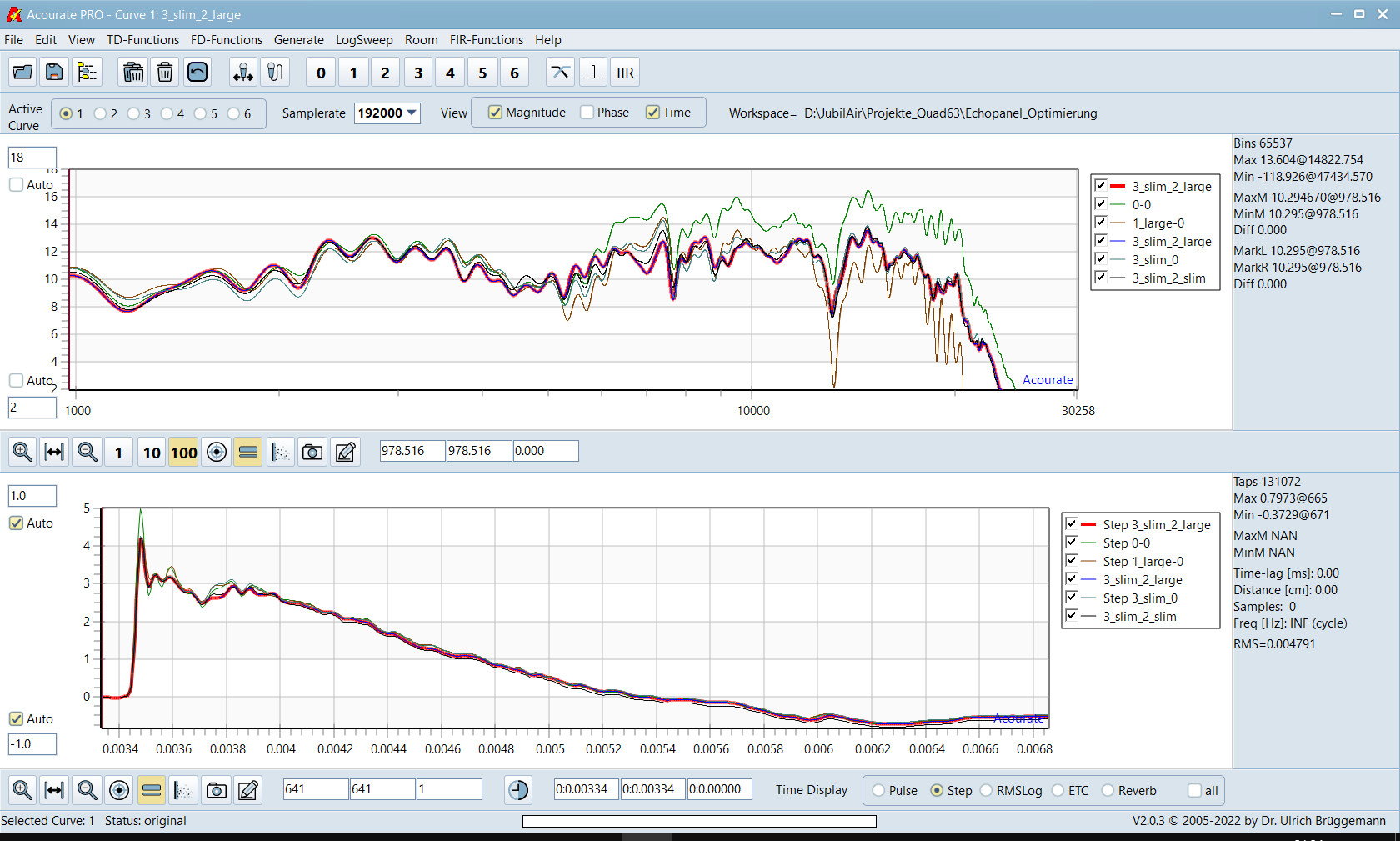
Task: Click the single trash can delete icon
Action: click(x=165, y=73)
